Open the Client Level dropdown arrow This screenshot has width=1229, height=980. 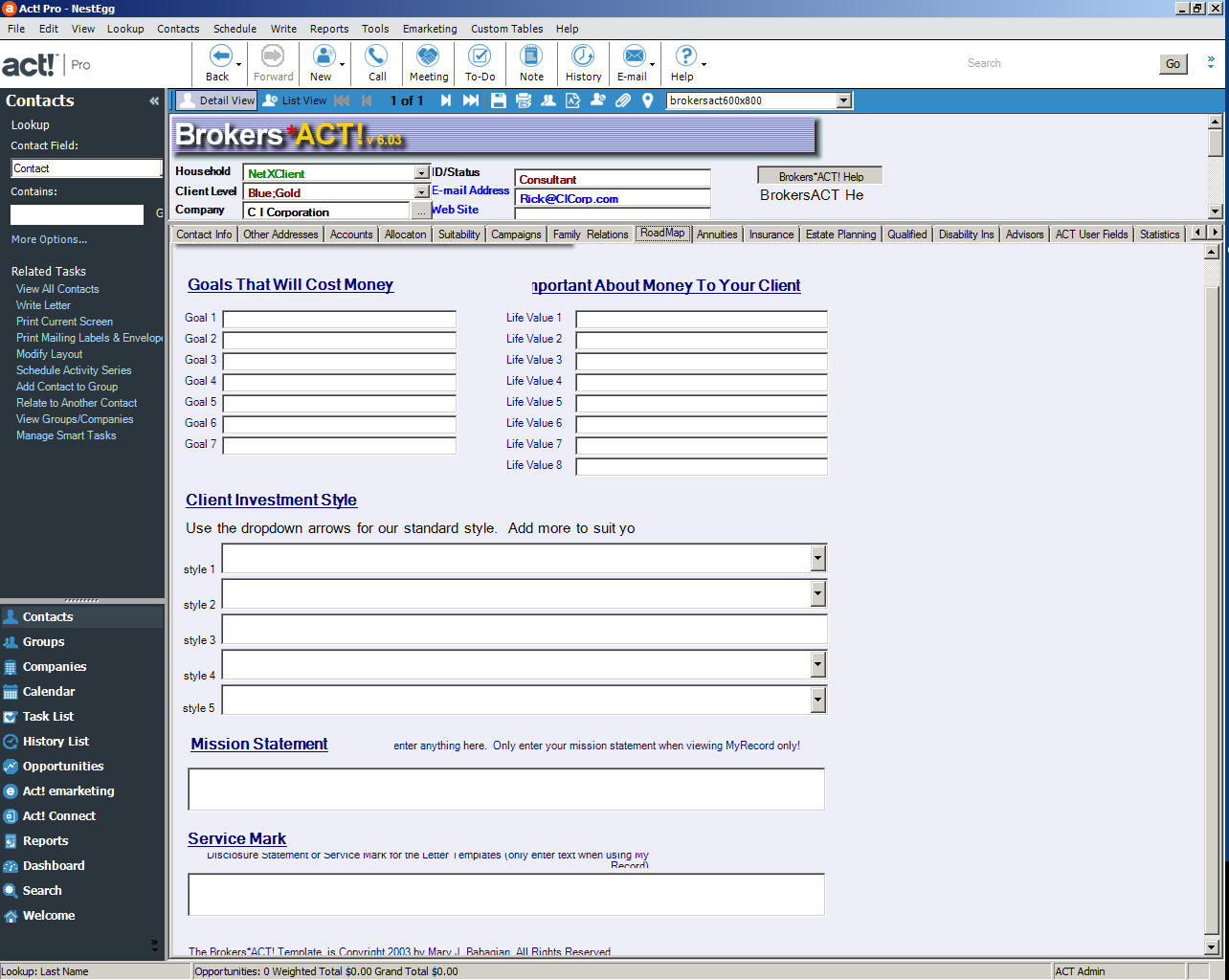pyautogui.click(x=422, y=192)
